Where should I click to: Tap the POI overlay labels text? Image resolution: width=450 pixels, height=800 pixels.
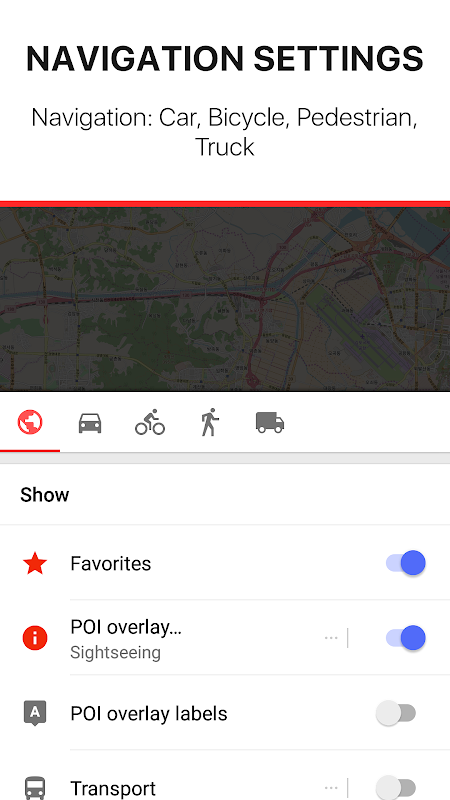(x=149, y=713)
